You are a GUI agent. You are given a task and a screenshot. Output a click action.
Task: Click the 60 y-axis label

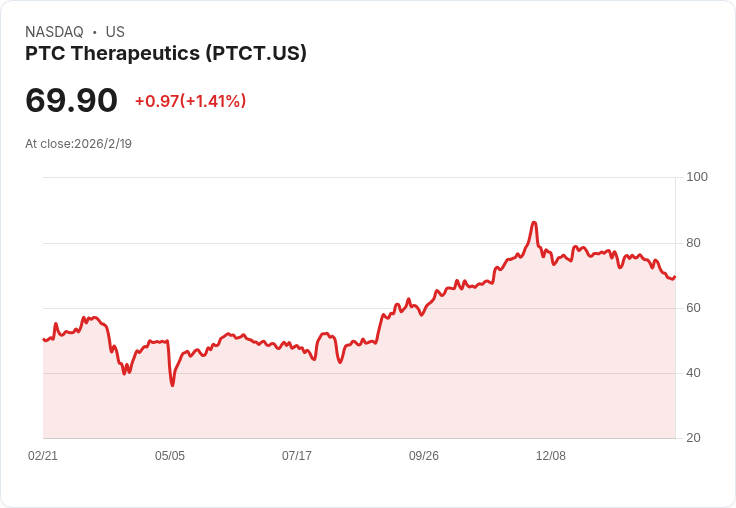tap(694, 308)
